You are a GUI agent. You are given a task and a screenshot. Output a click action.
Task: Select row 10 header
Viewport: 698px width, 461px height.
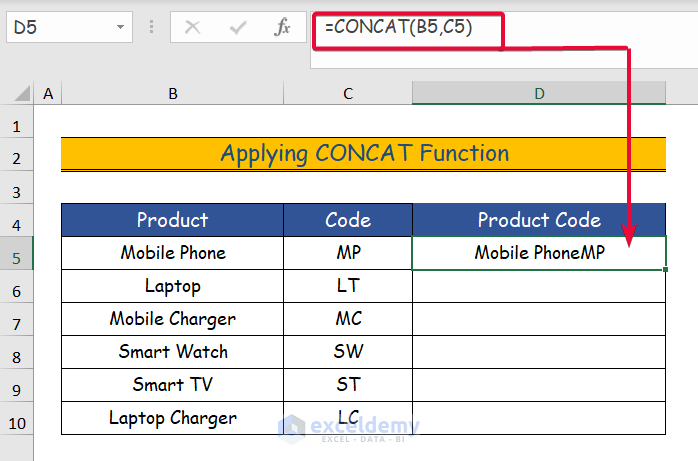pos(17,418)
